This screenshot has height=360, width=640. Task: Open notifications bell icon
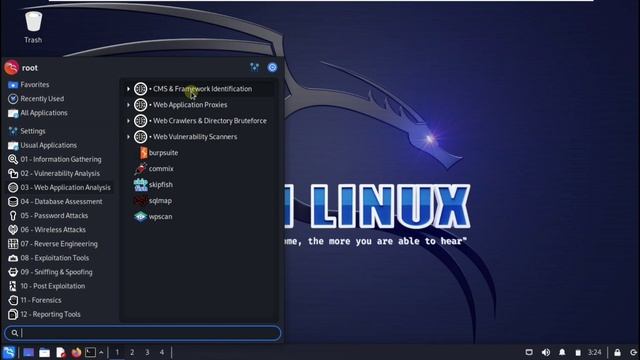562,352
